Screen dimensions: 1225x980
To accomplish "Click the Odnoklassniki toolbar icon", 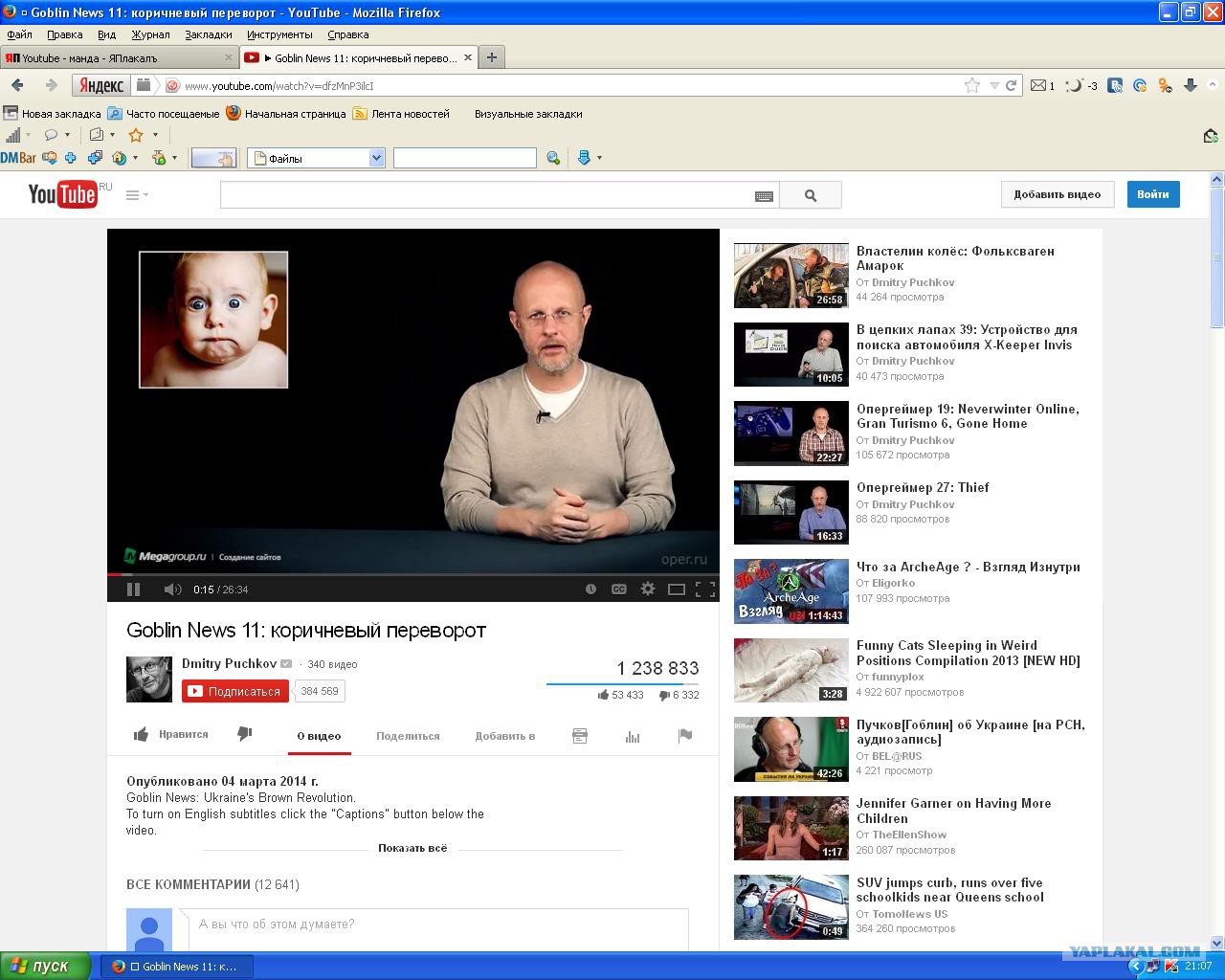I will click(1165, 85).
